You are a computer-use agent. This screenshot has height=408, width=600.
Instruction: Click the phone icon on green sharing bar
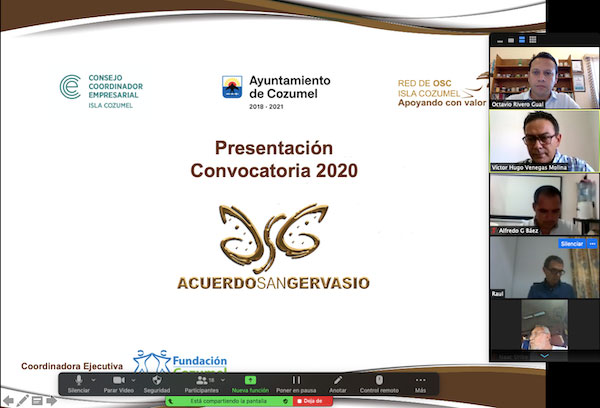[x=171, y=401]
